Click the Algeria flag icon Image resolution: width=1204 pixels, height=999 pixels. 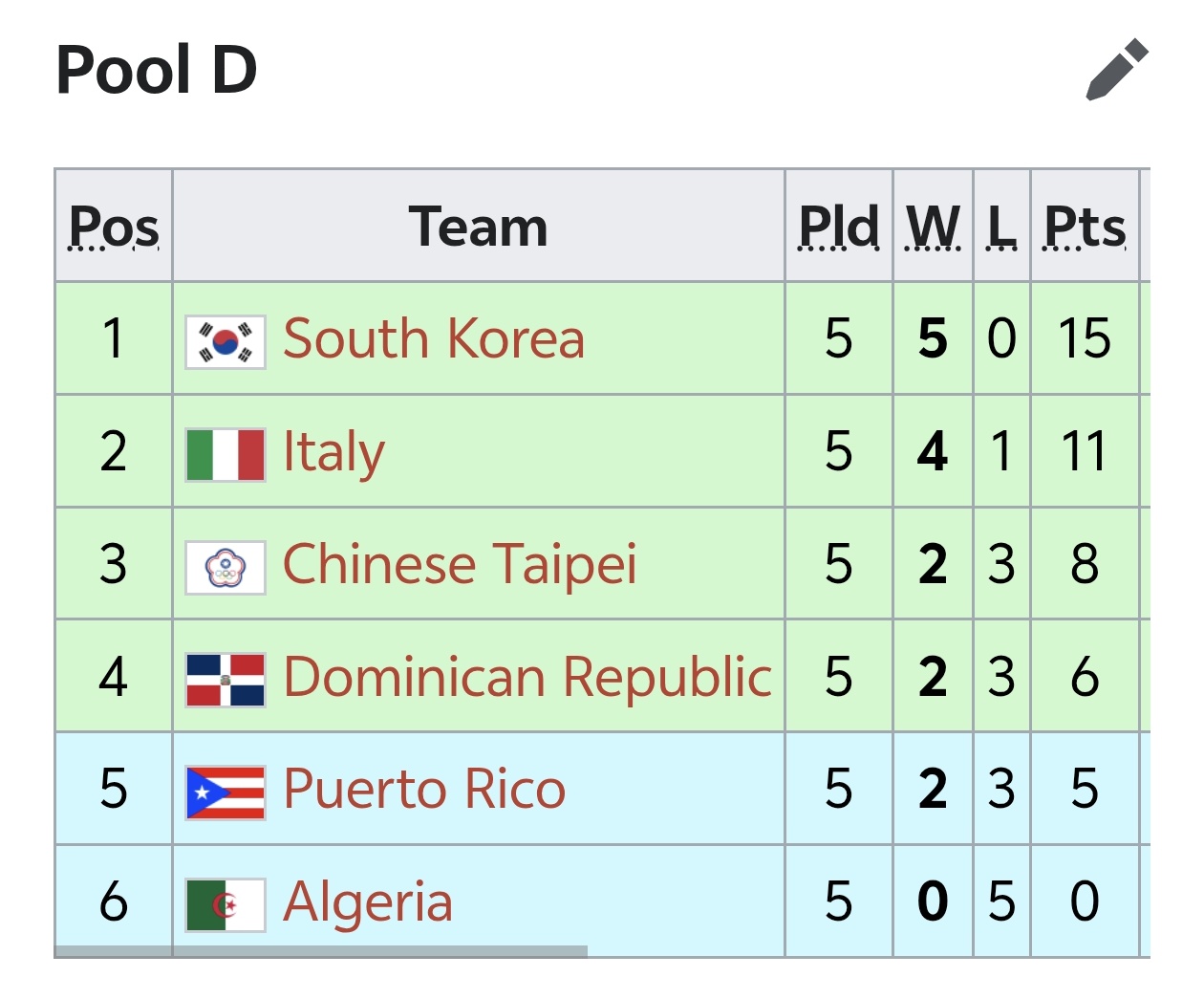pos(226,904)
